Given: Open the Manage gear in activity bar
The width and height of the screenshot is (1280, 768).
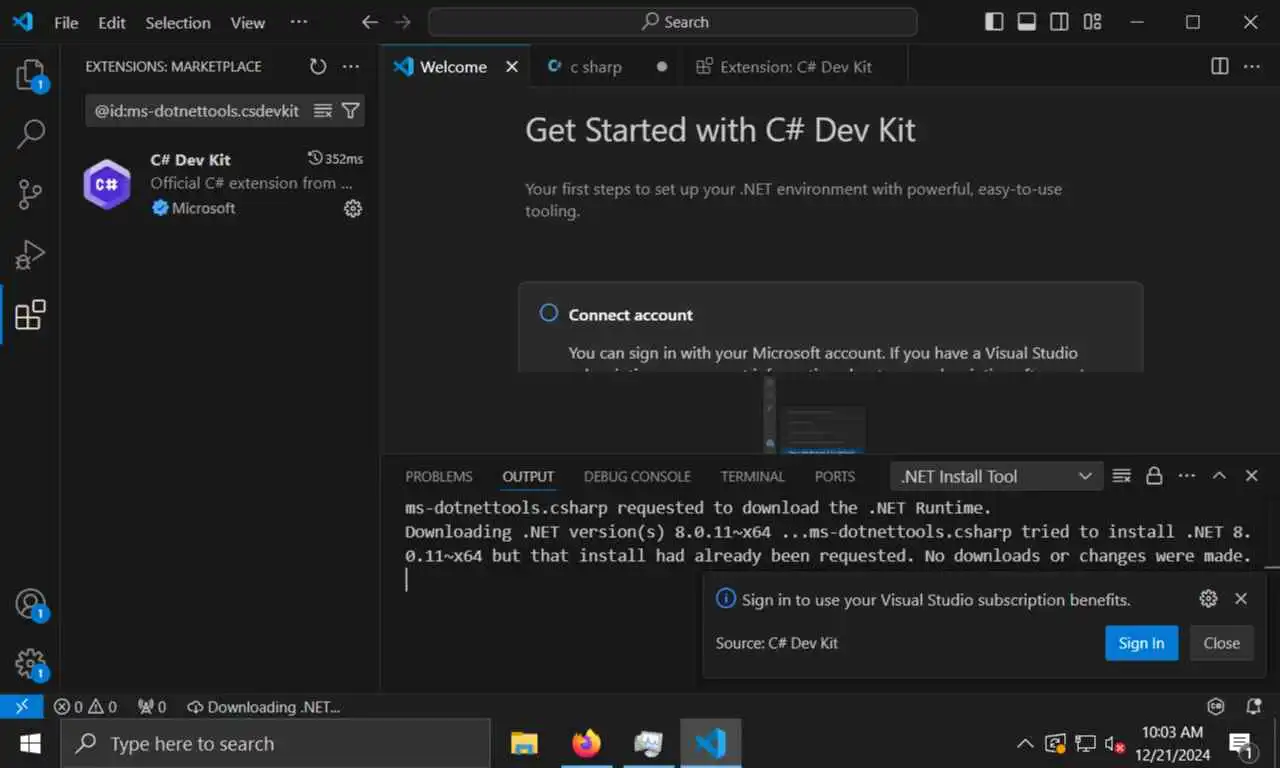Looking at the screenshot, I should coord(30,663).
